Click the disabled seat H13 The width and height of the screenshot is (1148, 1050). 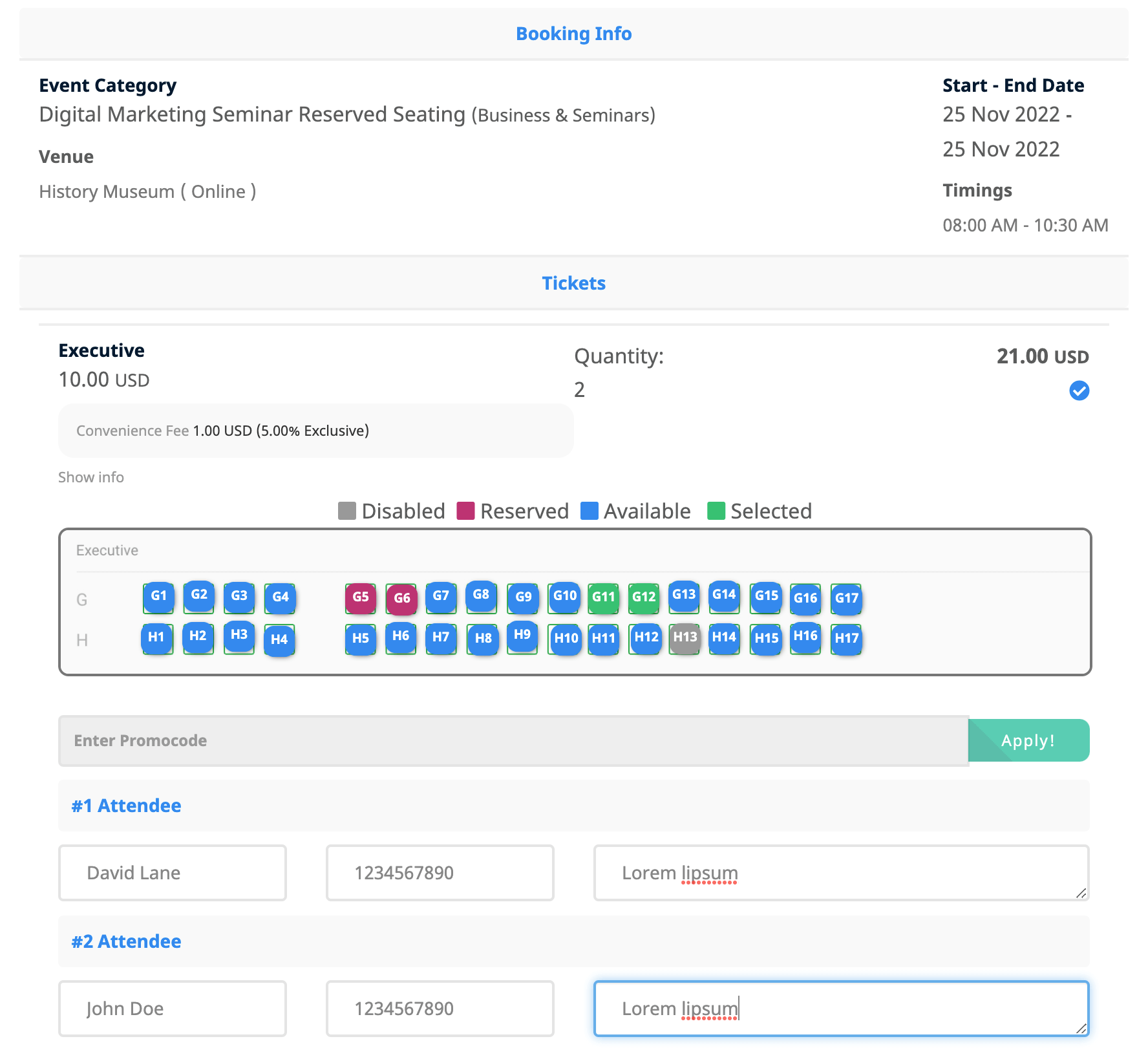tap(685, 637)
